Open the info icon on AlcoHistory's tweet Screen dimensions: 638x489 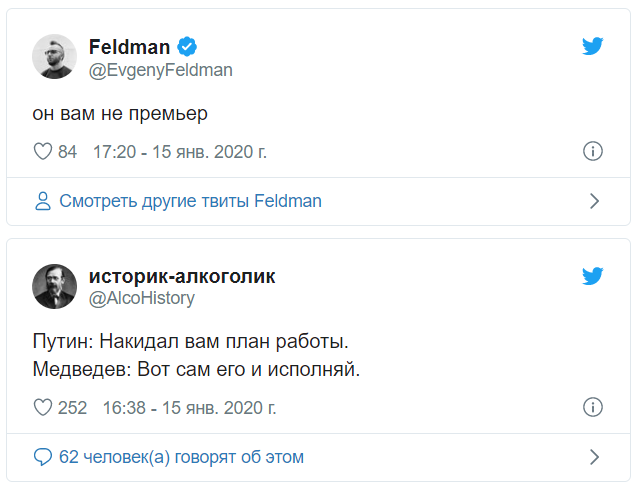click(x=592, y=408)
